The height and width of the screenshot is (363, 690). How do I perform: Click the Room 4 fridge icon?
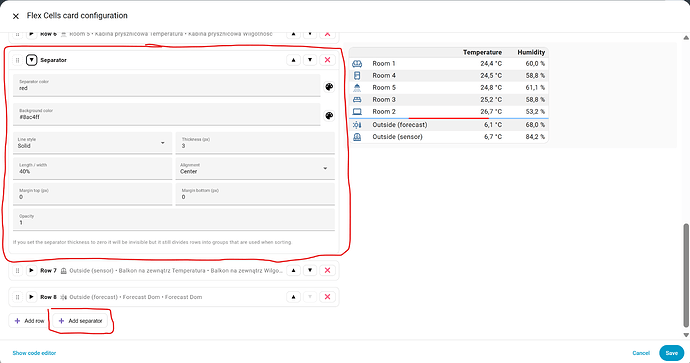[x=357, y=76]
